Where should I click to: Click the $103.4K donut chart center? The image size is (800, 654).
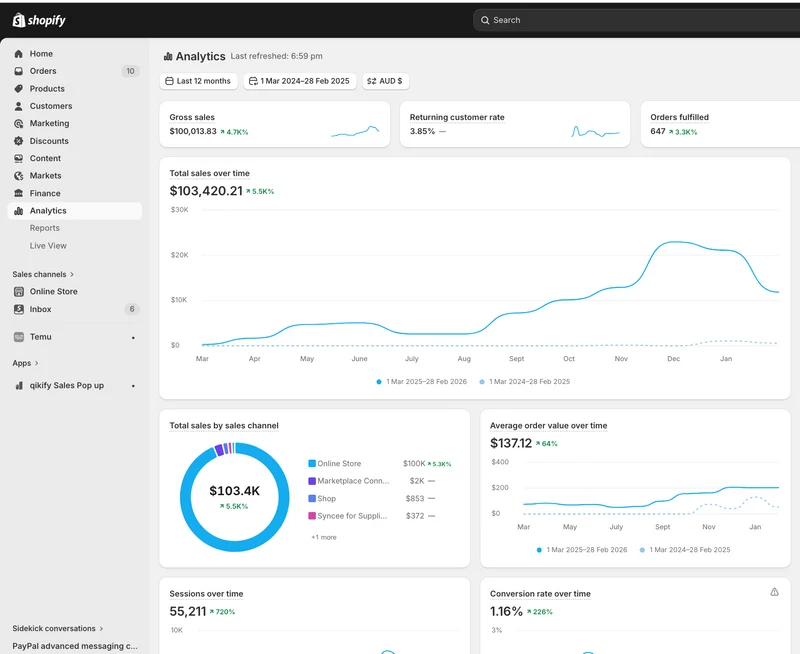[x=235, y=497]
